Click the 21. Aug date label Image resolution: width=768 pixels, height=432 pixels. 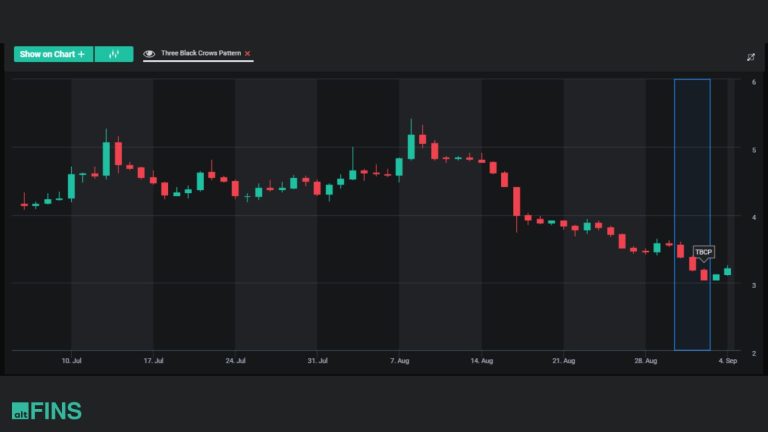click(564, 360)
